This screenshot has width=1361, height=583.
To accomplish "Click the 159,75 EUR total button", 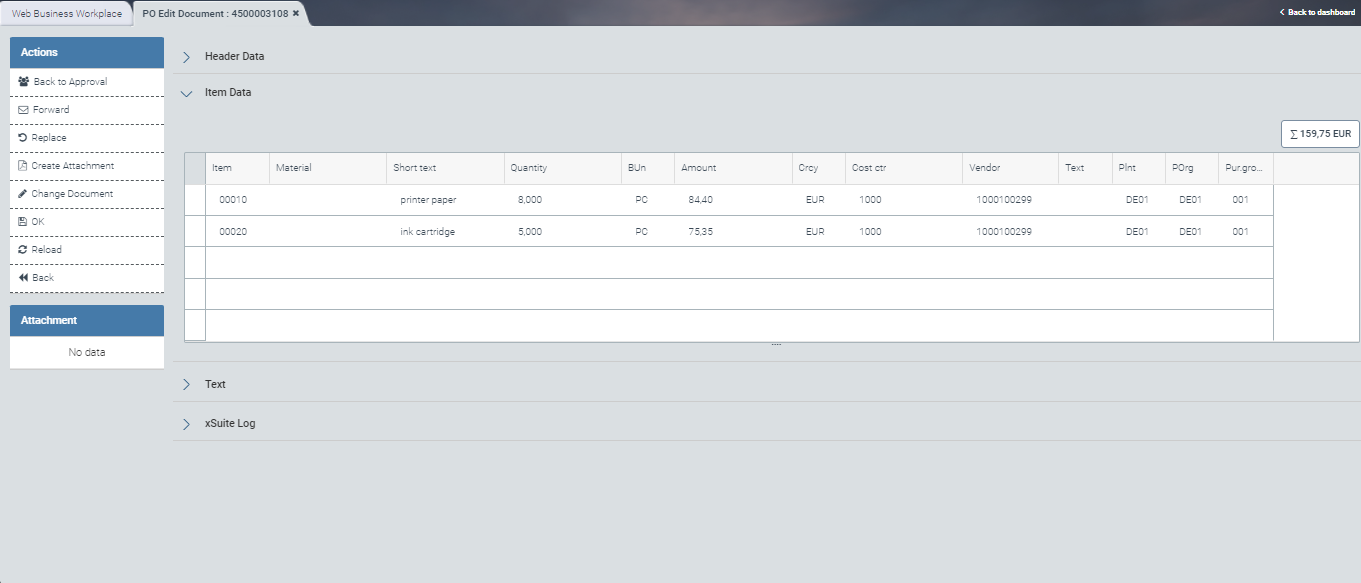I will click(x=1320, y=134).
